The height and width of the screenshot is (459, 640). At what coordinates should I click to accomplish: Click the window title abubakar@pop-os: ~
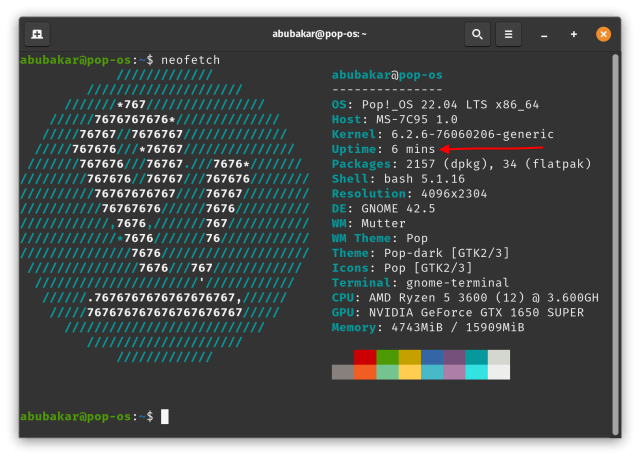(x=319, y=33)
